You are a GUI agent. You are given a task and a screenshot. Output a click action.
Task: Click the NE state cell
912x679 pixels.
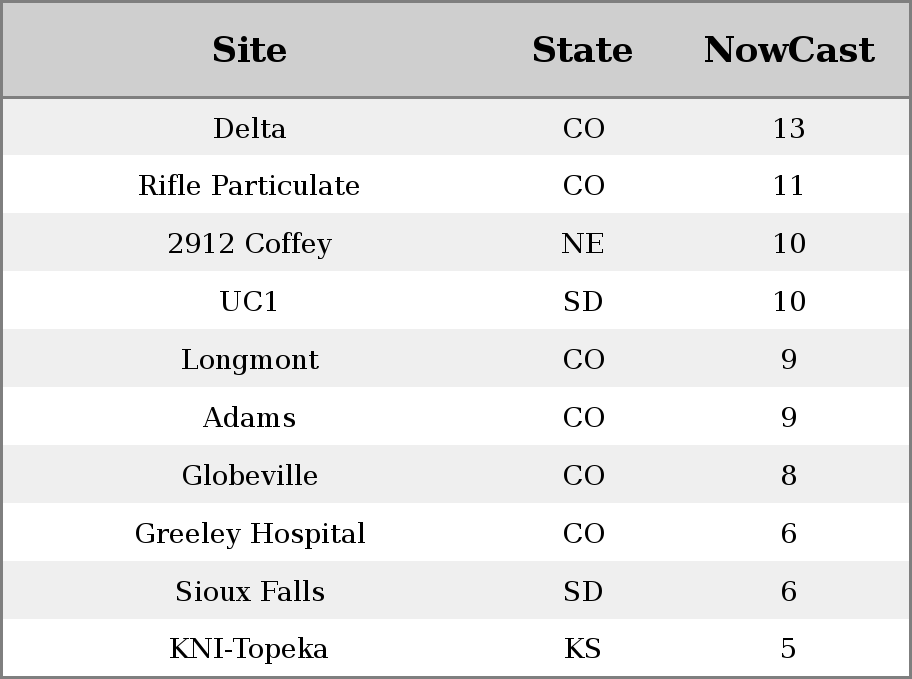(583, 243)
